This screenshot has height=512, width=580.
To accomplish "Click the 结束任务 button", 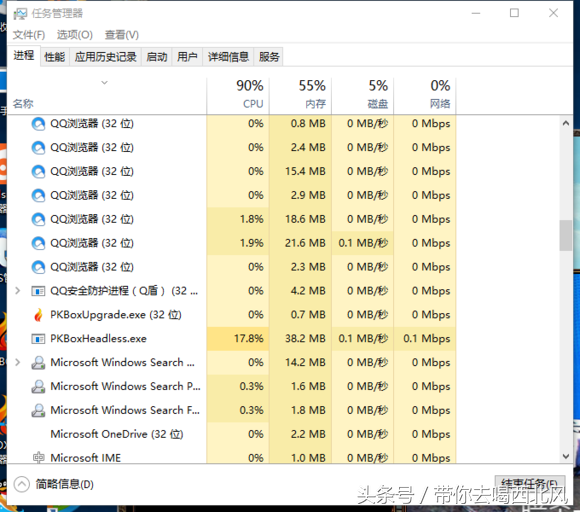I will pos(529,483).
